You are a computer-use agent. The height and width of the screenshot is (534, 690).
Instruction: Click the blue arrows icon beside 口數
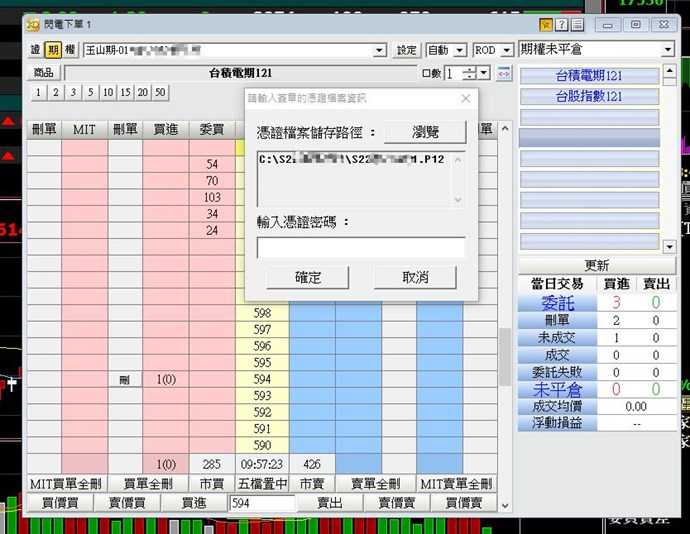504,73
